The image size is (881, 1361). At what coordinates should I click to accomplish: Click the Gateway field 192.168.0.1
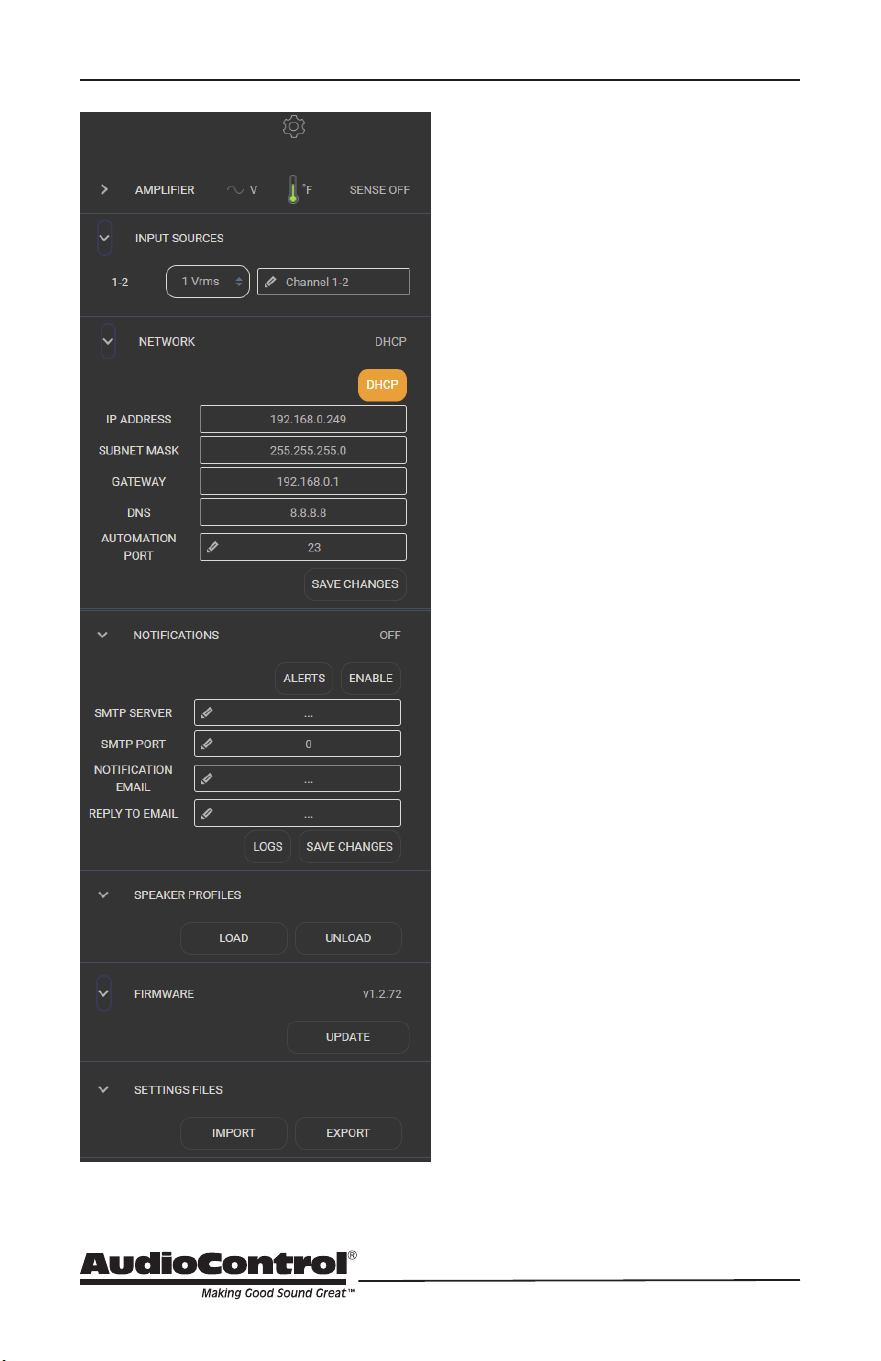coord(303,481)
